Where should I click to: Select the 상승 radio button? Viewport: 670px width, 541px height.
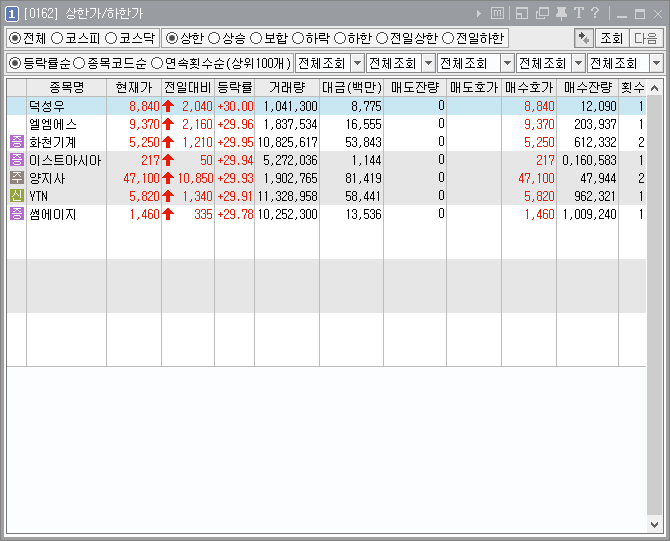(214, 38)
